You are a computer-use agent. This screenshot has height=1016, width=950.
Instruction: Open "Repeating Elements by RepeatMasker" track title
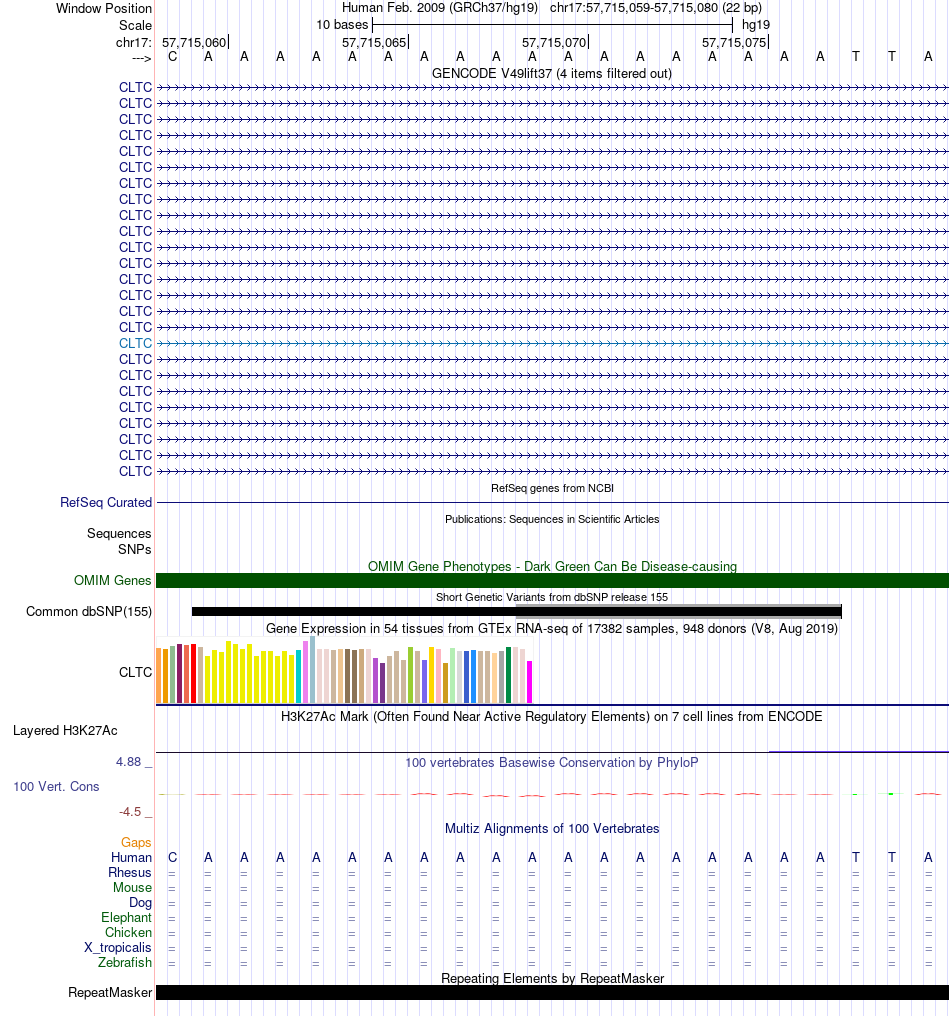pyautogui.click(x=552, y=978)
